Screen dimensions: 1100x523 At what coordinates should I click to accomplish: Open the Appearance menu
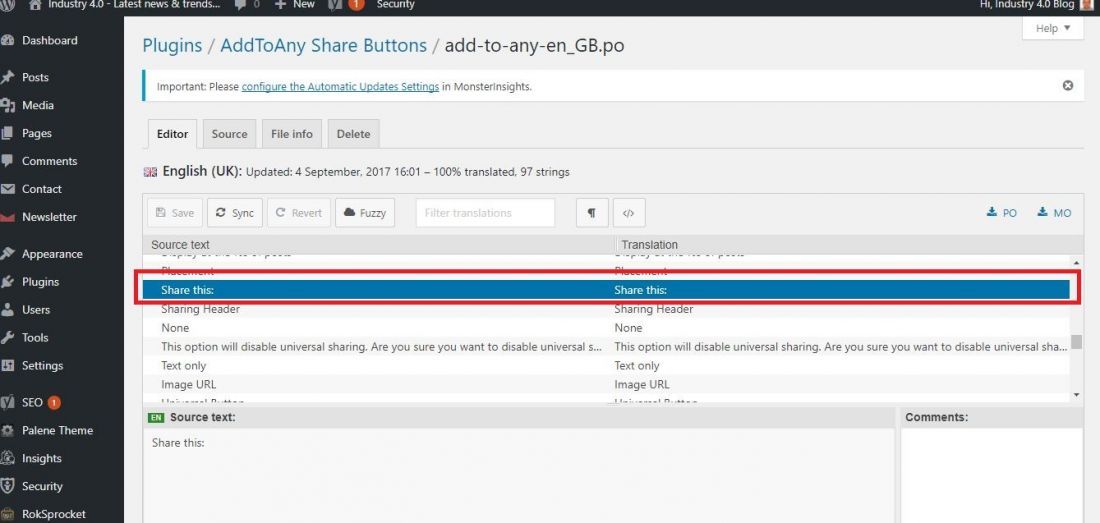tap(52, 254)
